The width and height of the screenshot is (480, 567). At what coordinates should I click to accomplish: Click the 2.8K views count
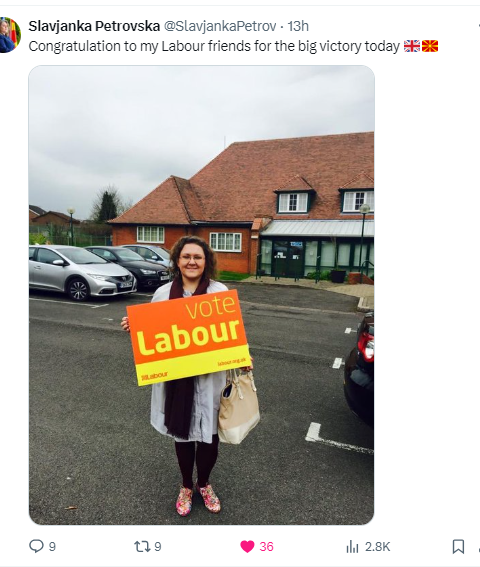click(377, 546)
